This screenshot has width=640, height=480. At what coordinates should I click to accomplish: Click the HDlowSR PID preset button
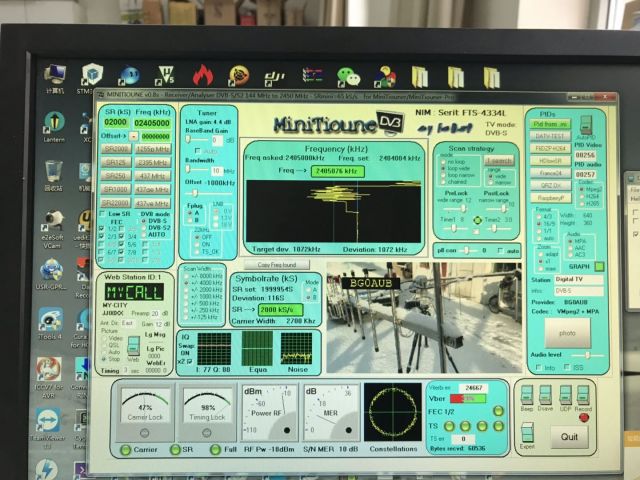[550, 161]
